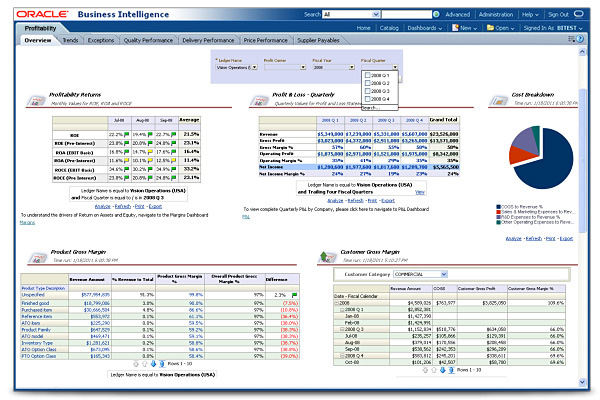
Task: Click the Customer Gross Margin section icon
Action: 327,257
